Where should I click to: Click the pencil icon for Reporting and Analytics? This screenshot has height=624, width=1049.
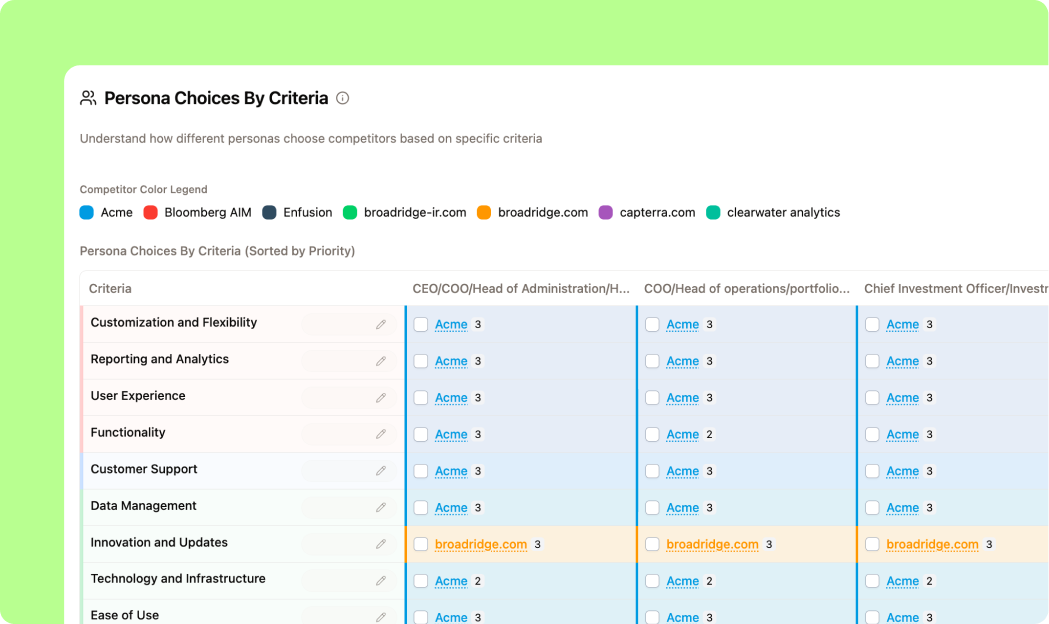(x=381, y=361)
